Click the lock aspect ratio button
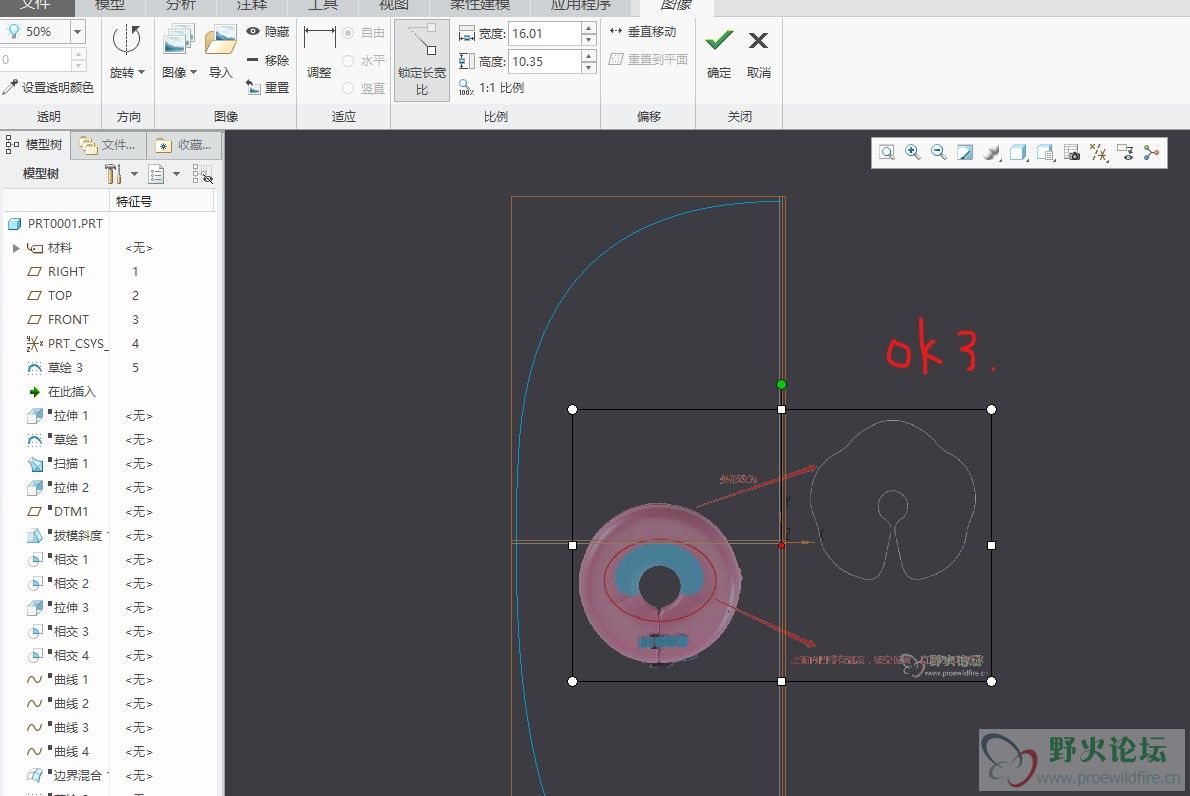The image size is (1190, 796). 422,60
